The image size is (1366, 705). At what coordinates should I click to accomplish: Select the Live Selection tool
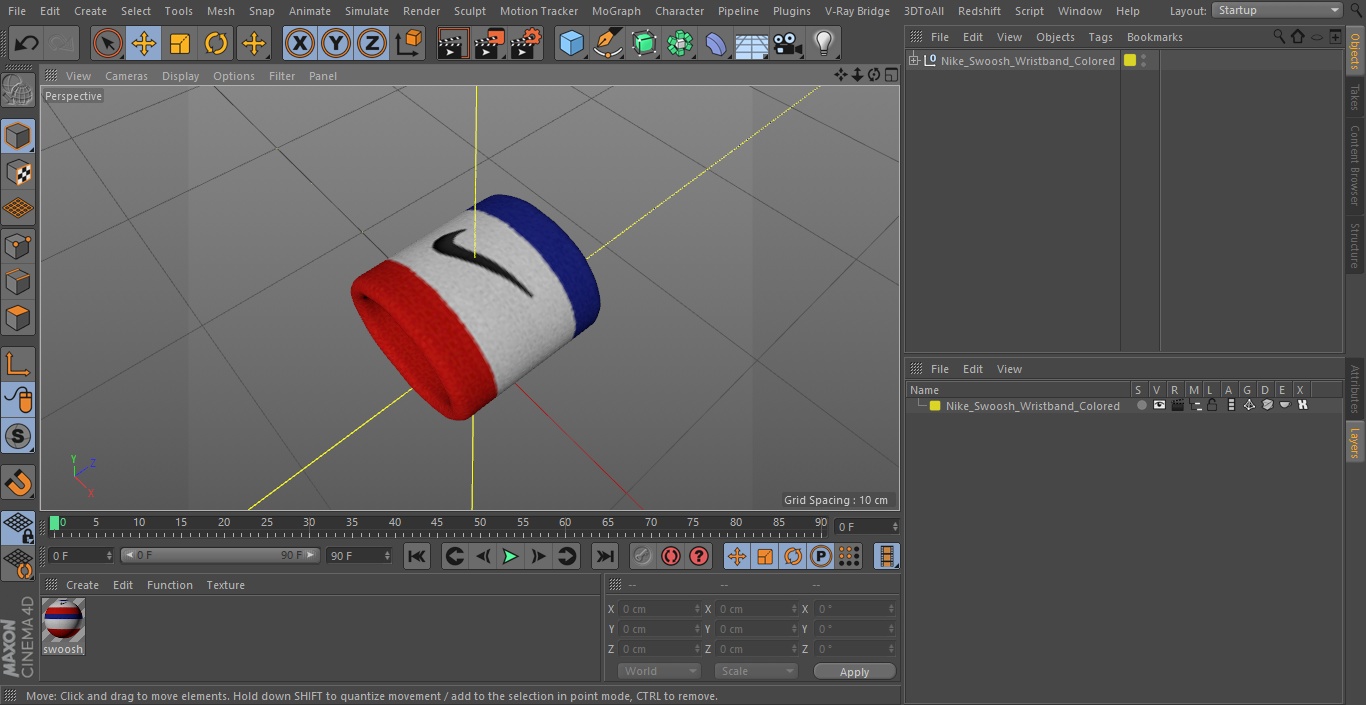pyautogui.click(x=107, y=44)
